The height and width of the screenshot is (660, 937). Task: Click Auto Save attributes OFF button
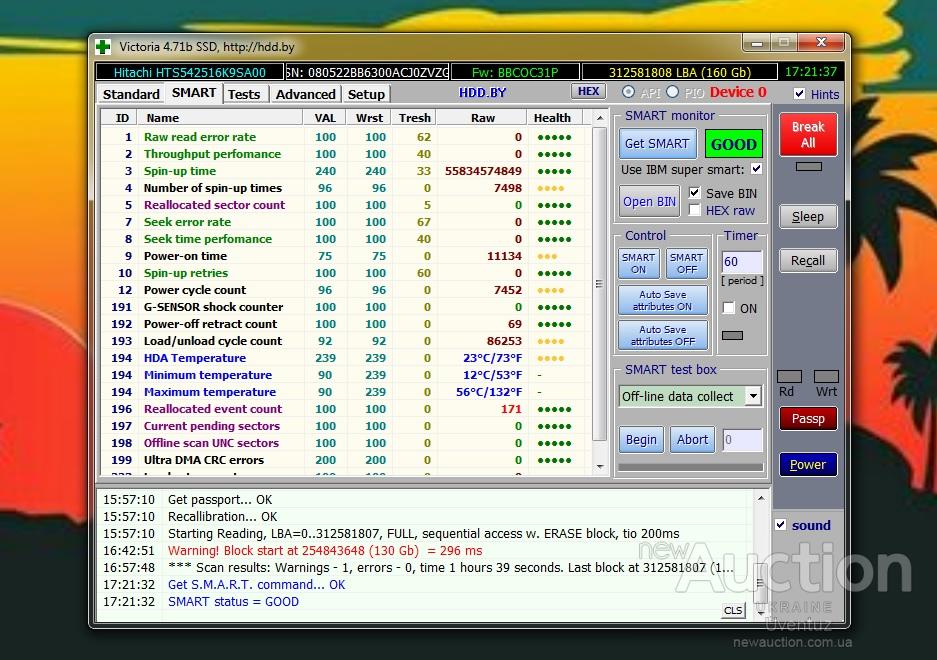coord(663,335)
